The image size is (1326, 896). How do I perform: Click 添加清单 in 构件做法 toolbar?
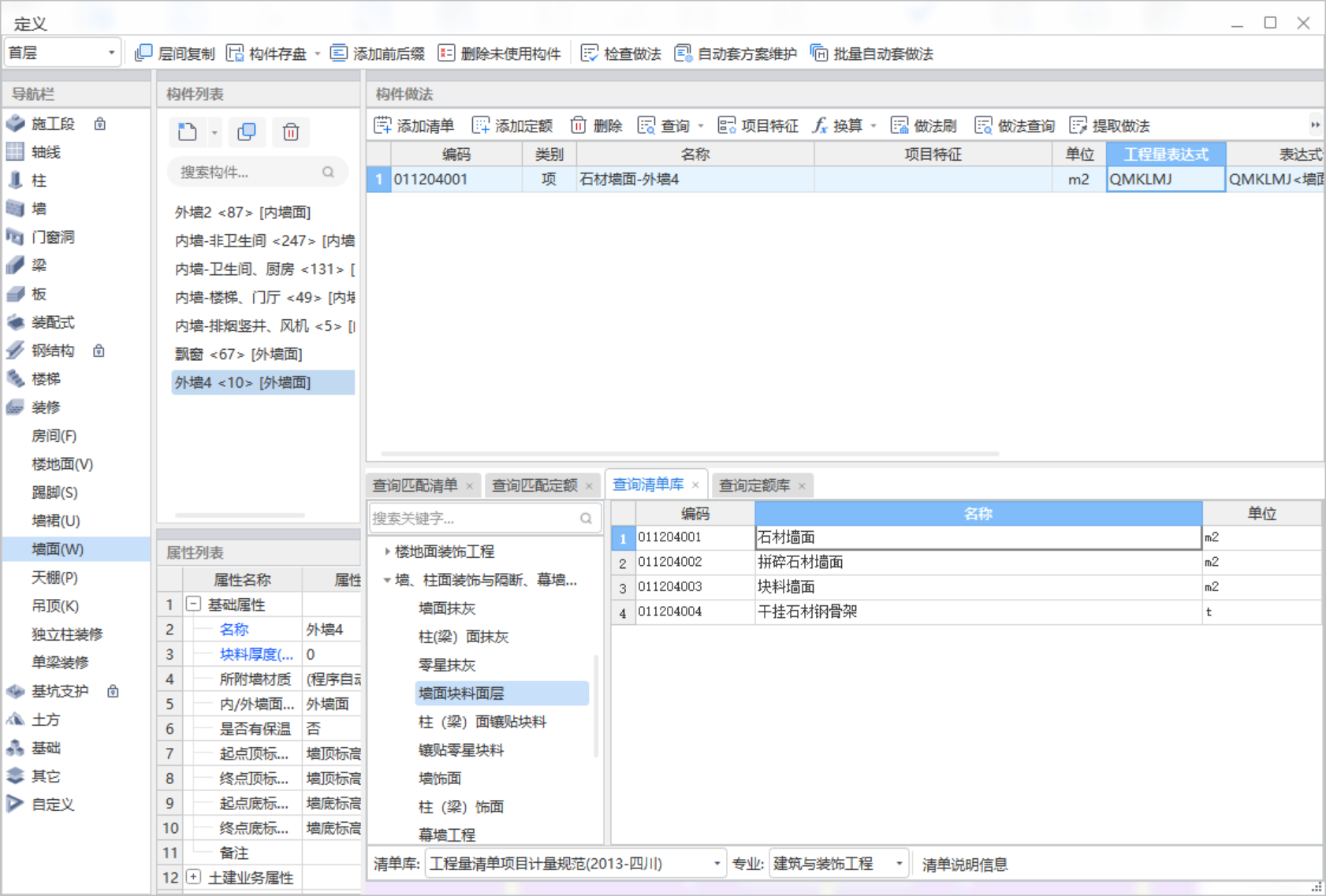point(414,125)
